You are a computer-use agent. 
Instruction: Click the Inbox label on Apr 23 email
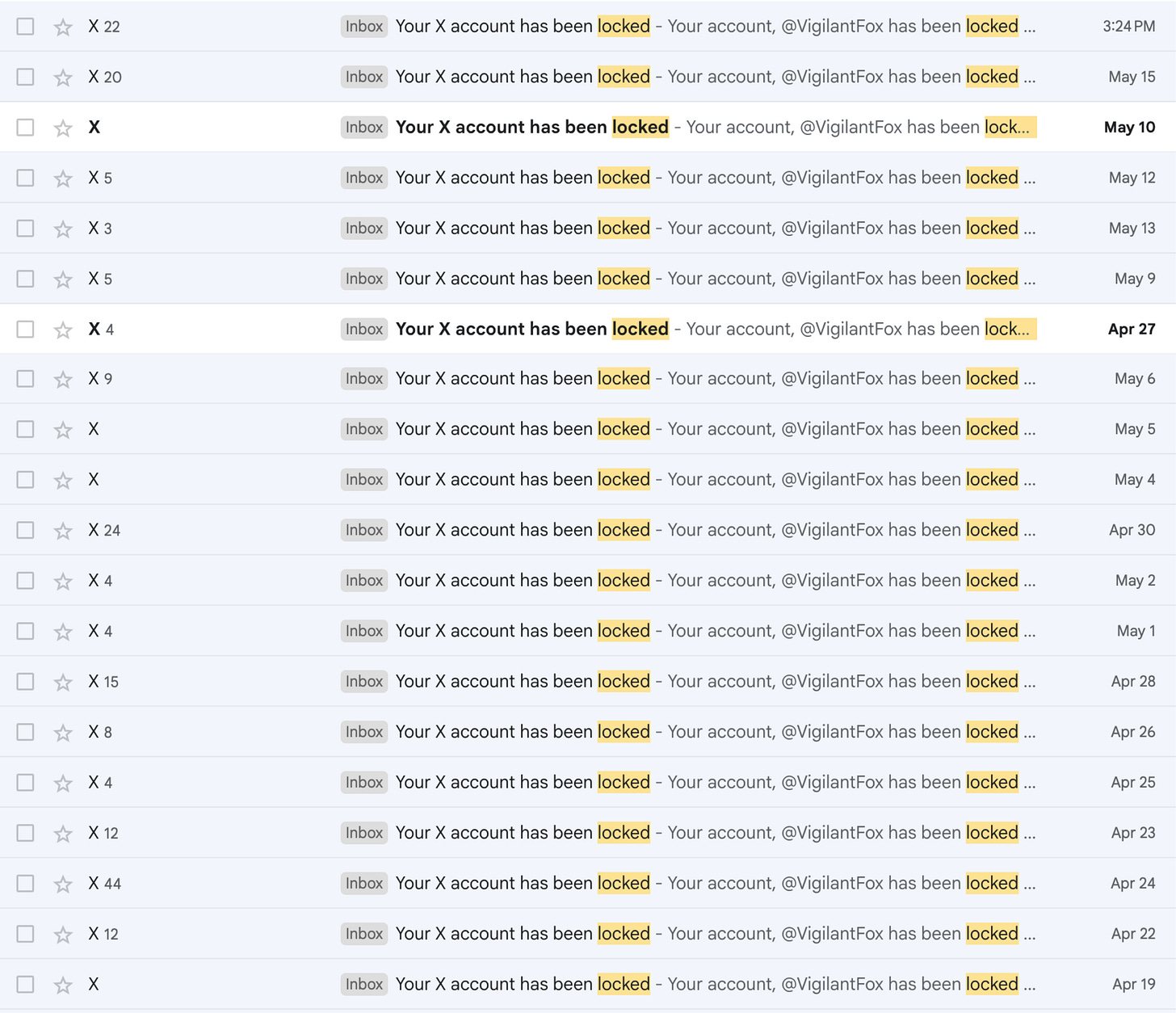click(x=364, y=833)
